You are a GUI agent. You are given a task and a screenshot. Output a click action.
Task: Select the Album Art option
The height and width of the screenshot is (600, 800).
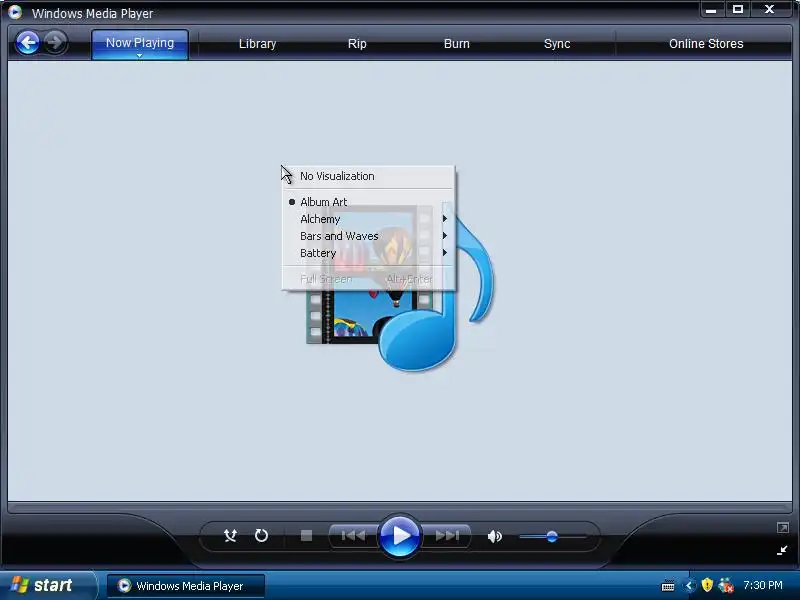368,202
